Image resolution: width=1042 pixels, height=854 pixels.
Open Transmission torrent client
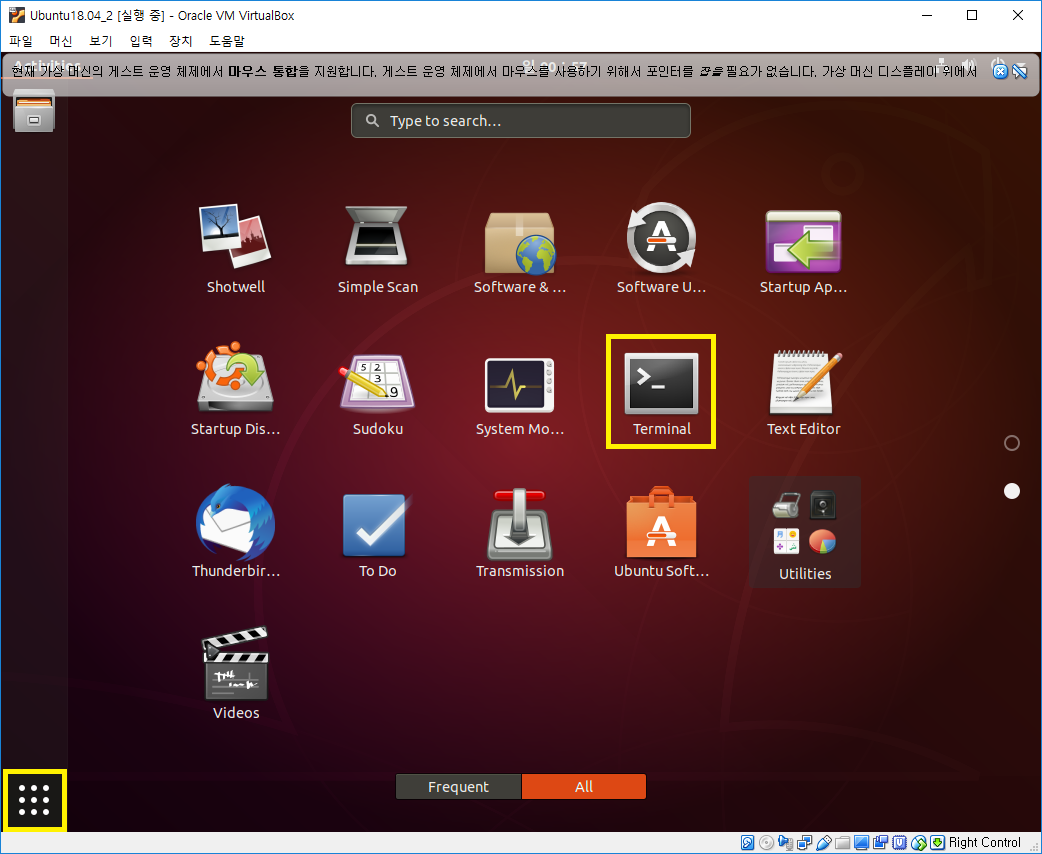(520, 532)
